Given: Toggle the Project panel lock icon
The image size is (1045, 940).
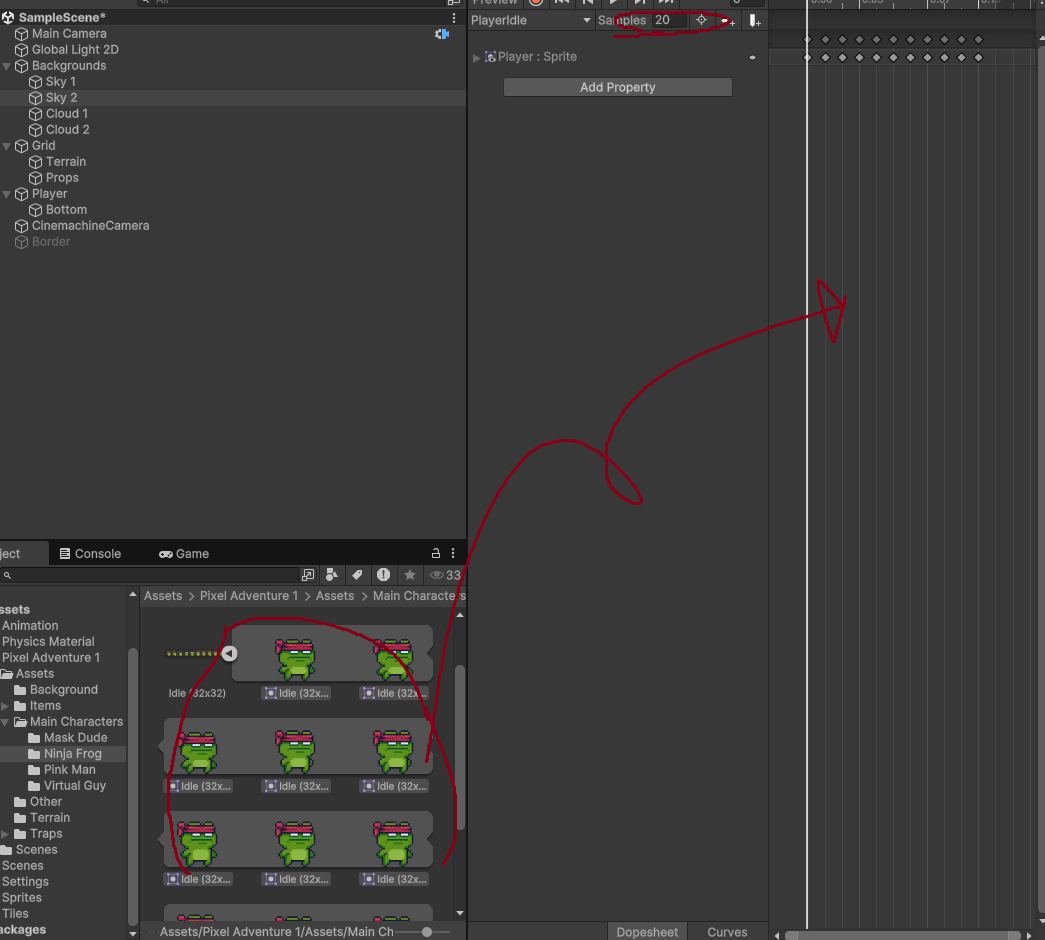Looking at the screenshot, I should [436, 553].
